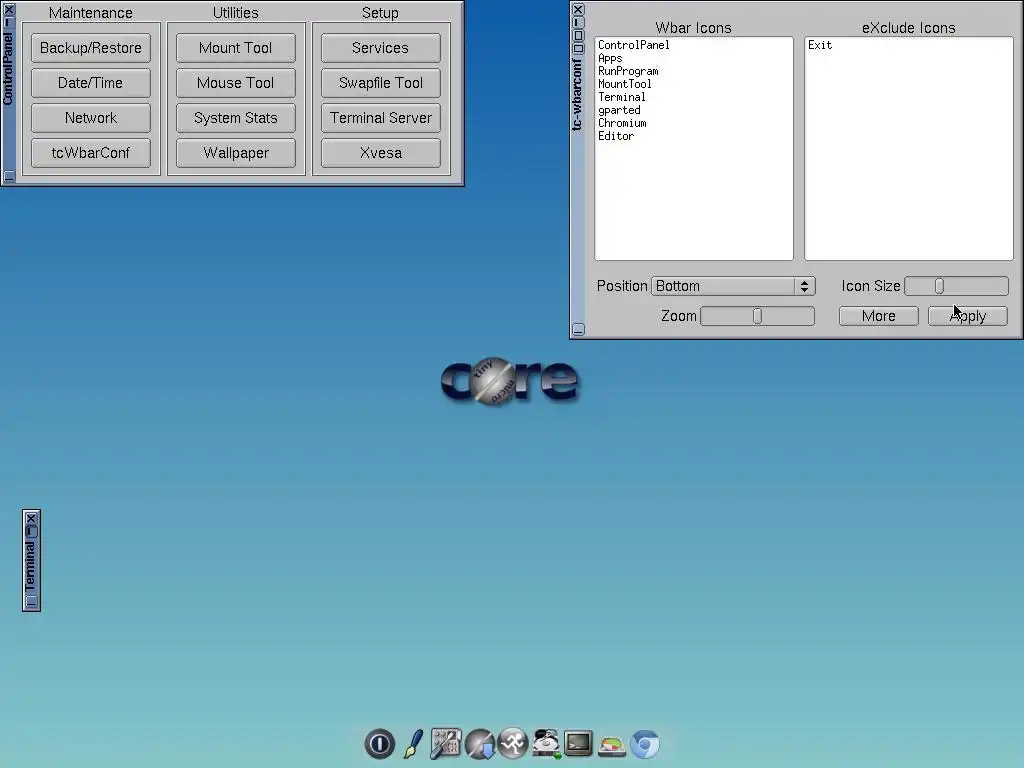This screenshot has height=768, width=1024.
Task: Open Services in Setup column
Action: pos(381,48)
